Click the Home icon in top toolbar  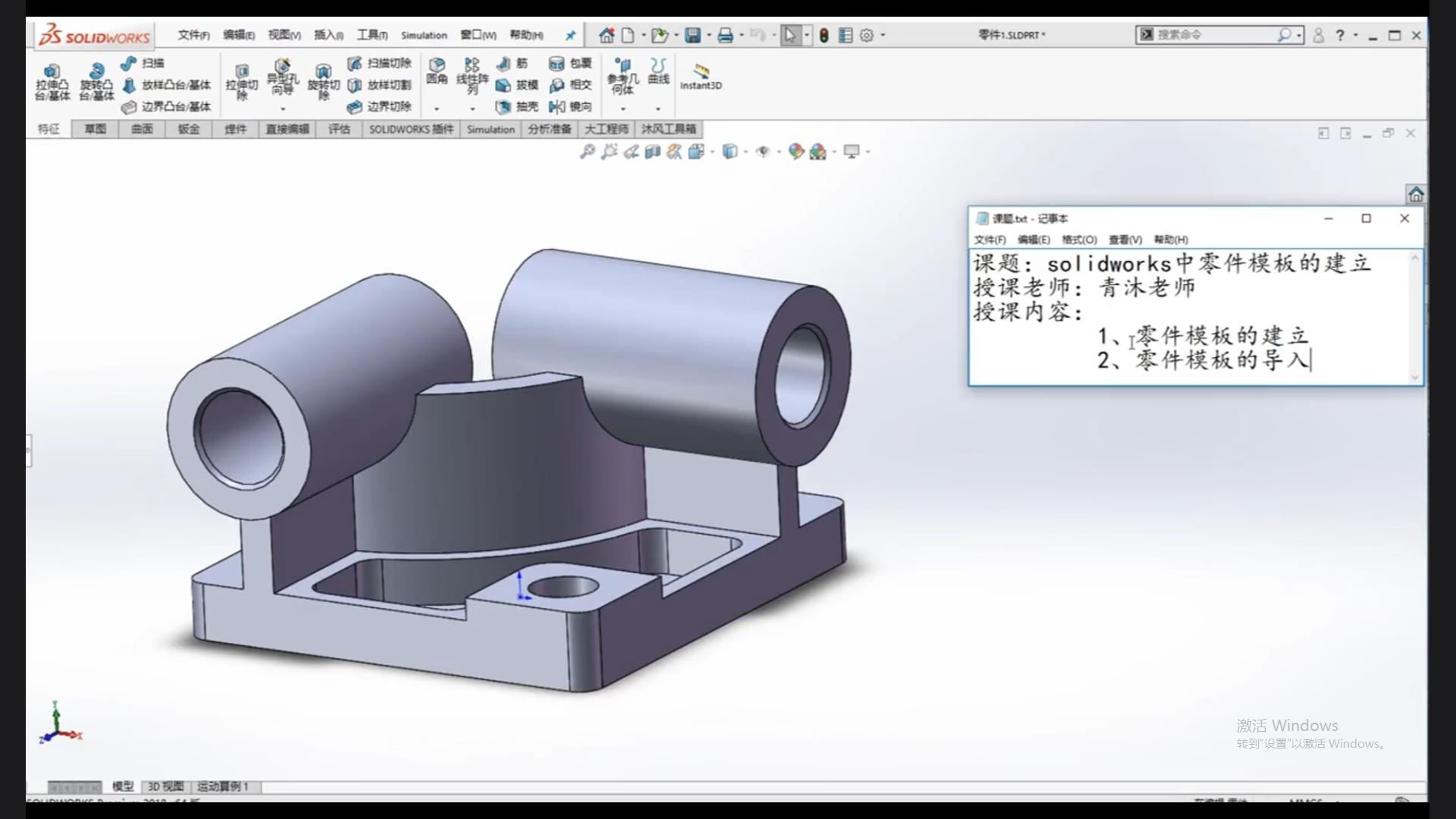607,35
